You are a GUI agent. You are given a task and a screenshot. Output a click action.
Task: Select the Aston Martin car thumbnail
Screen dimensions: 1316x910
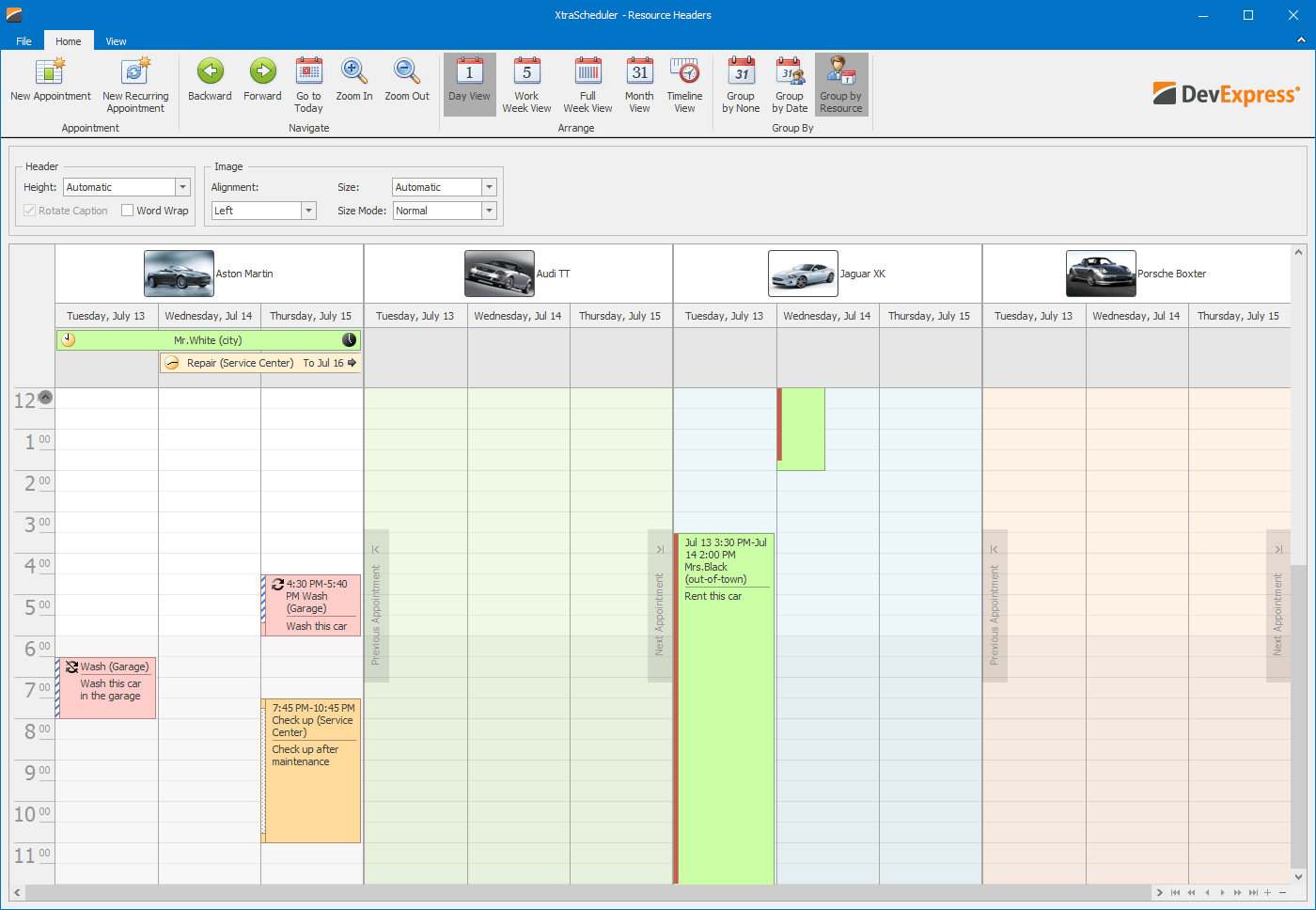pos(179,274)
